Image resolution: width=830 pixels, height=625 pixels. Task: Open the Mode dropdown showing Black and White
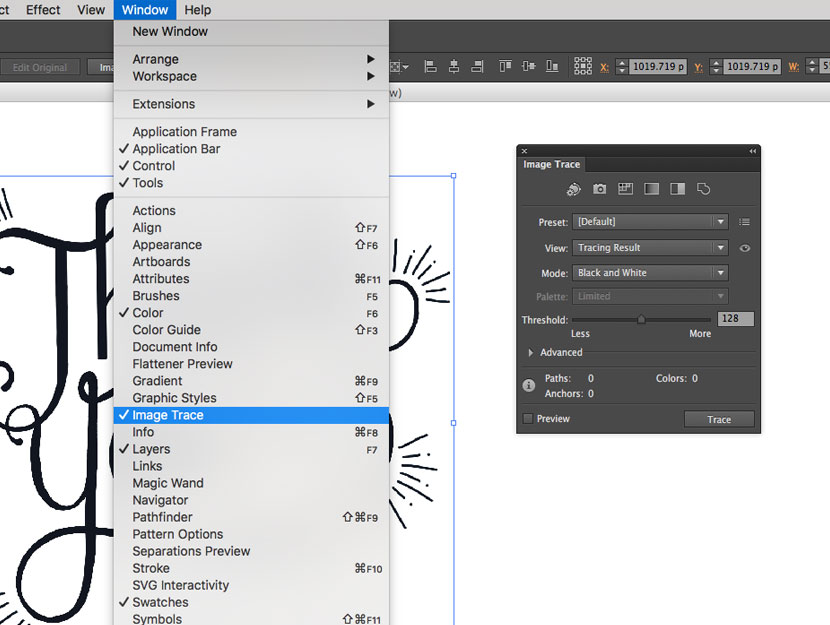[x=650, y=273]
